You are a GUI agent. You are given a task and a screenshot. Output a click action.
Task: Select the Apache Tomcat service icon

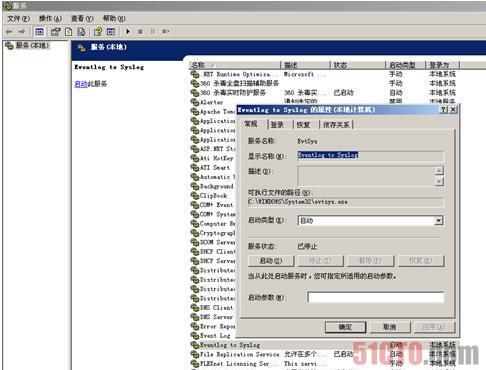(195, 112)
